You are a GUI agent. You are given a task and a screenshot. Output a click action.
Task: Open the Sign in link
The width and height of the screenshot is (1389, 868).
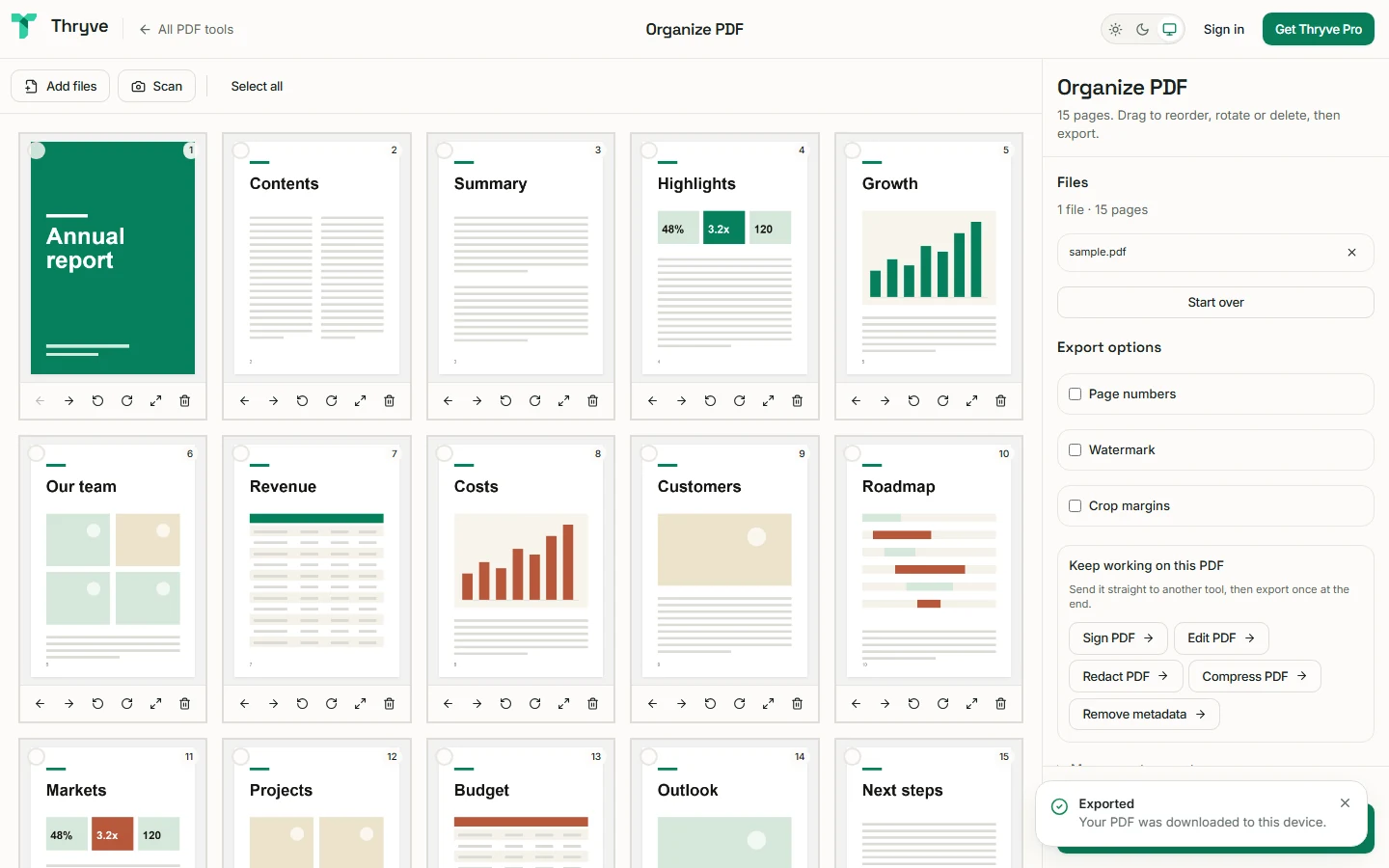tap(1223, 30)
